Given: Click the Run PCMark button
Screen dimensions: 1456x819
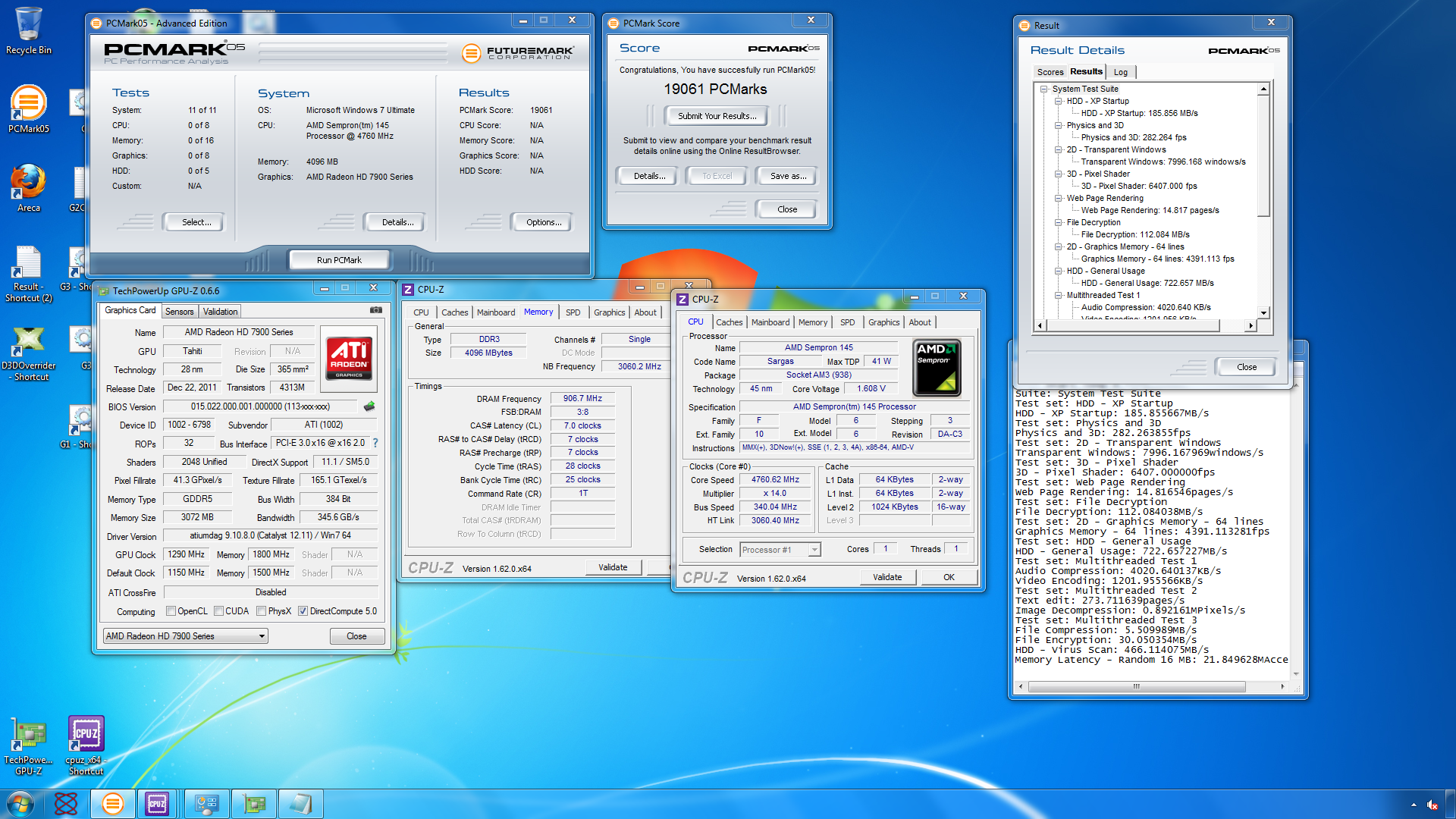Looking at the screenshot, I should point(339,260).
